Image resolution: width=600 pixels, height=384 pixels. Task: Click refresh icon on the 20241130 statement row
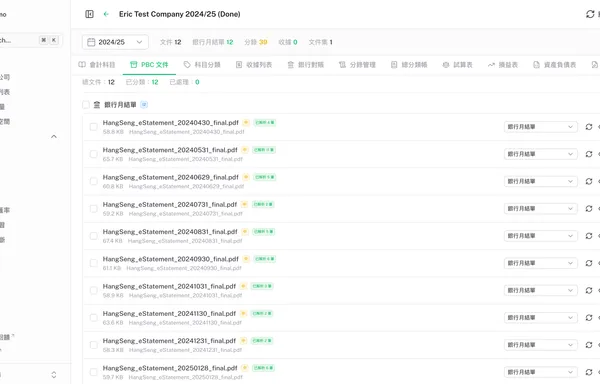(589, 318)
